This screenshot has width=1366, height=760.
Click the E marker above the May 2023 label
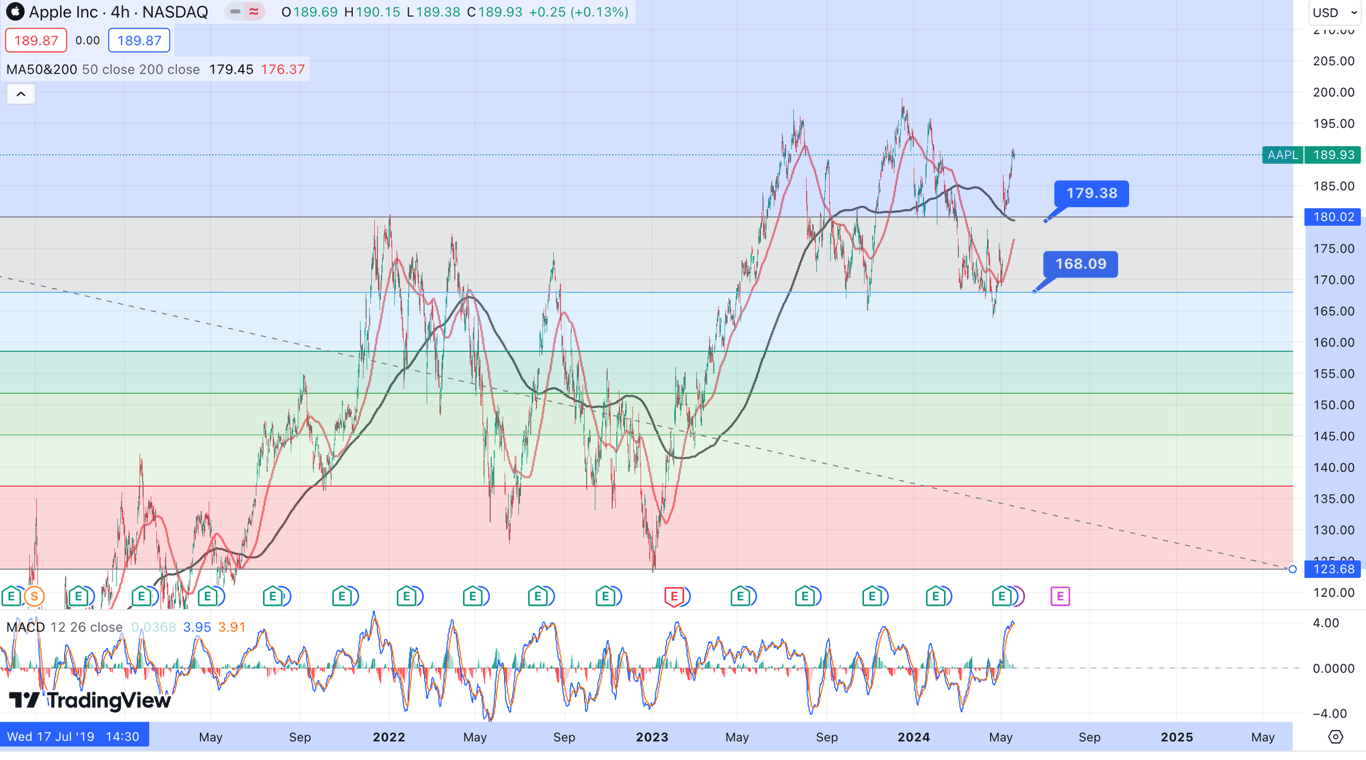pyautogui.click(x=741, y=597)
